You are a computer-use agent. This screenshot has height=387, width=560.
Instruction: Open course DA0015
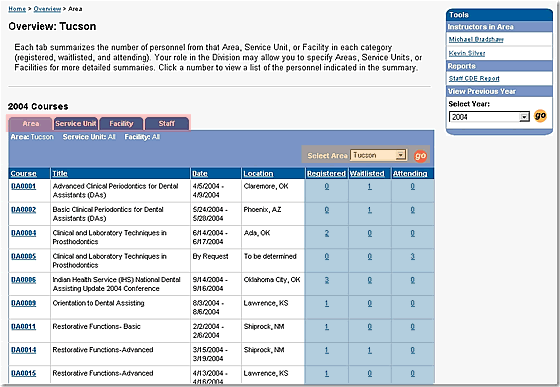(24, 373)
